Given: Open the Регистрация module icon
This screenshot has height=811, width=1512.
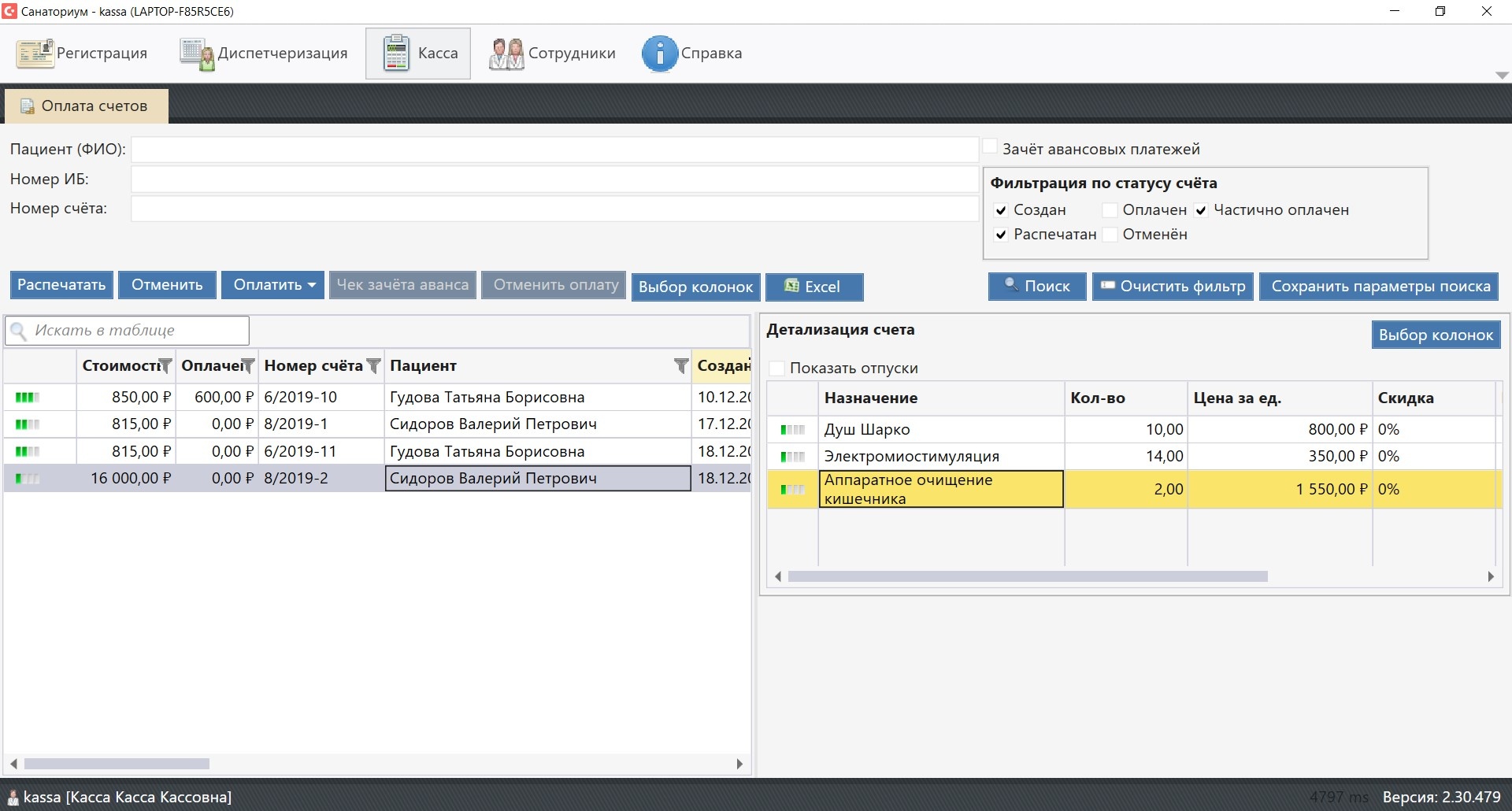Looking at the screenshot, I should point(35,54).
